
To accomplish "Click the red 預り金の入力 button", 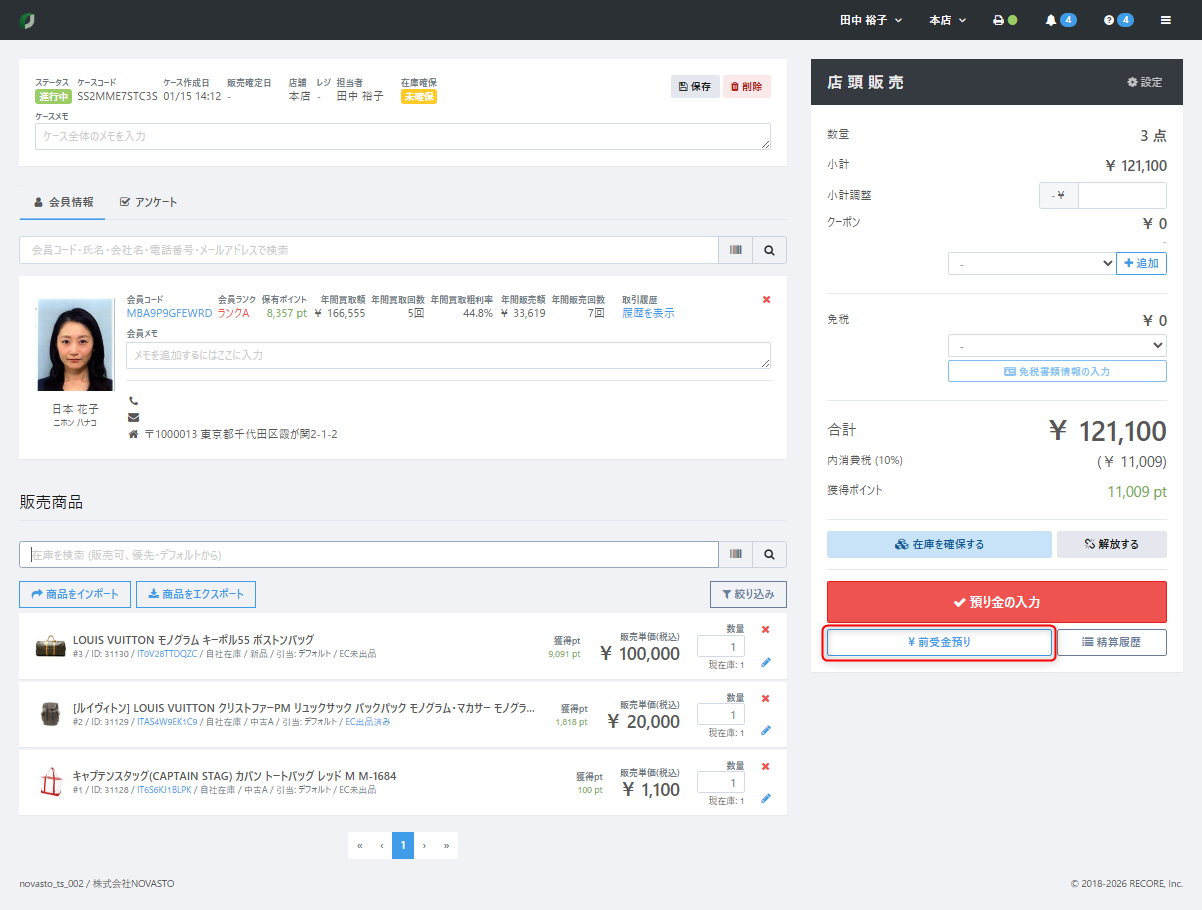I will (x=997, y=602).
